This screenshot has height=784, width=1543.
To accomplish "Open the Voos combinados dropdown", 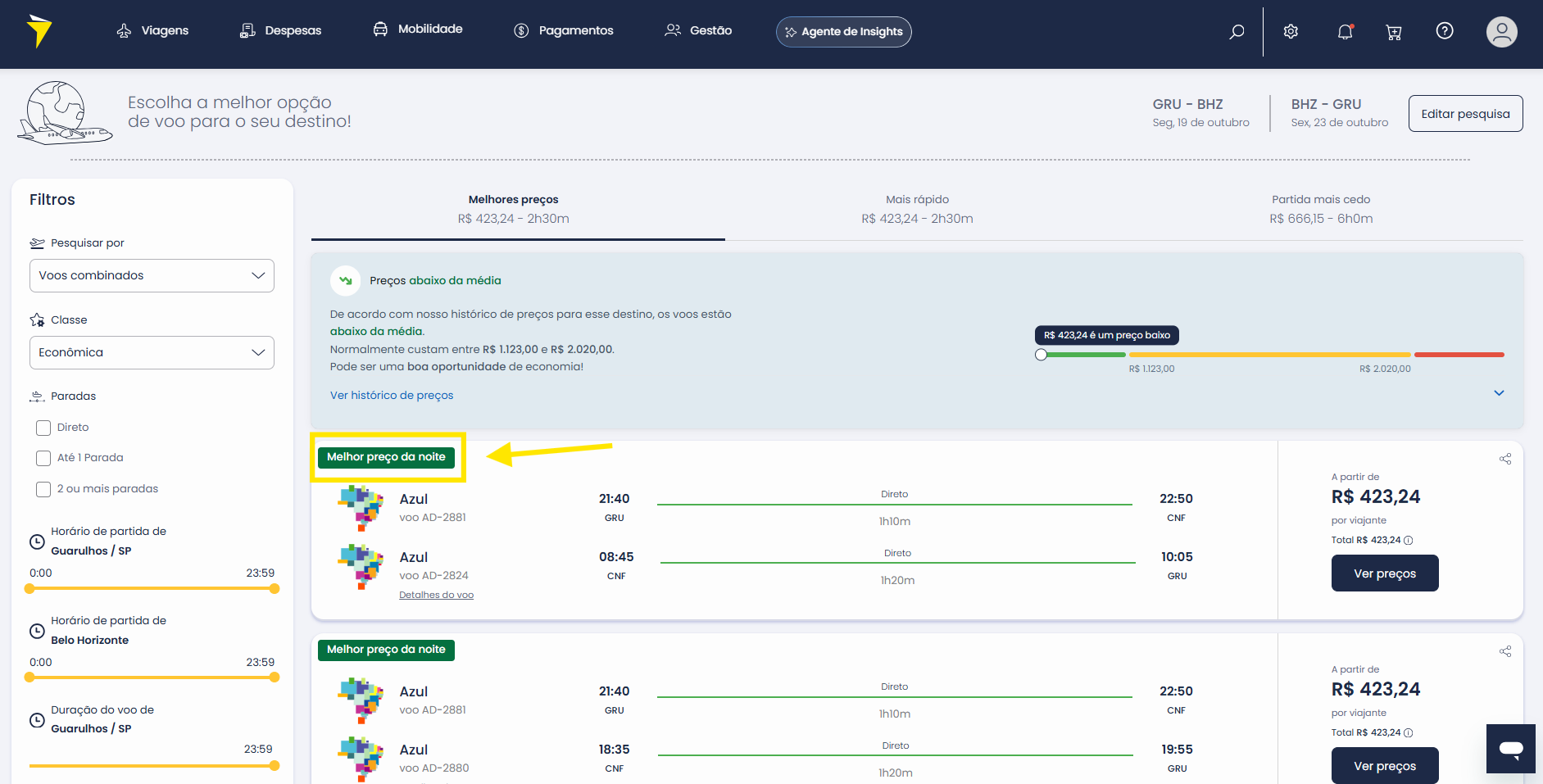I will 152,275.
